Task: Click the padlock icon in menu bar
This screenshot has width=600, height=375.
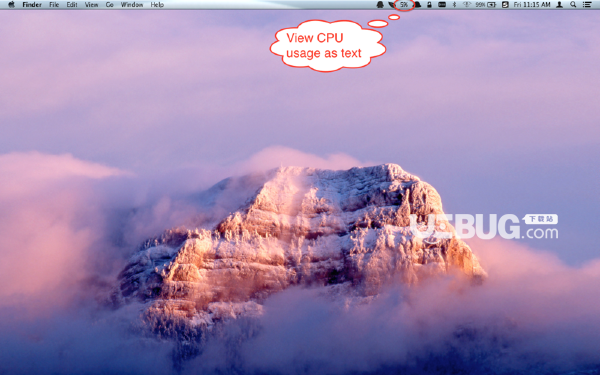Action: point(429,5)
